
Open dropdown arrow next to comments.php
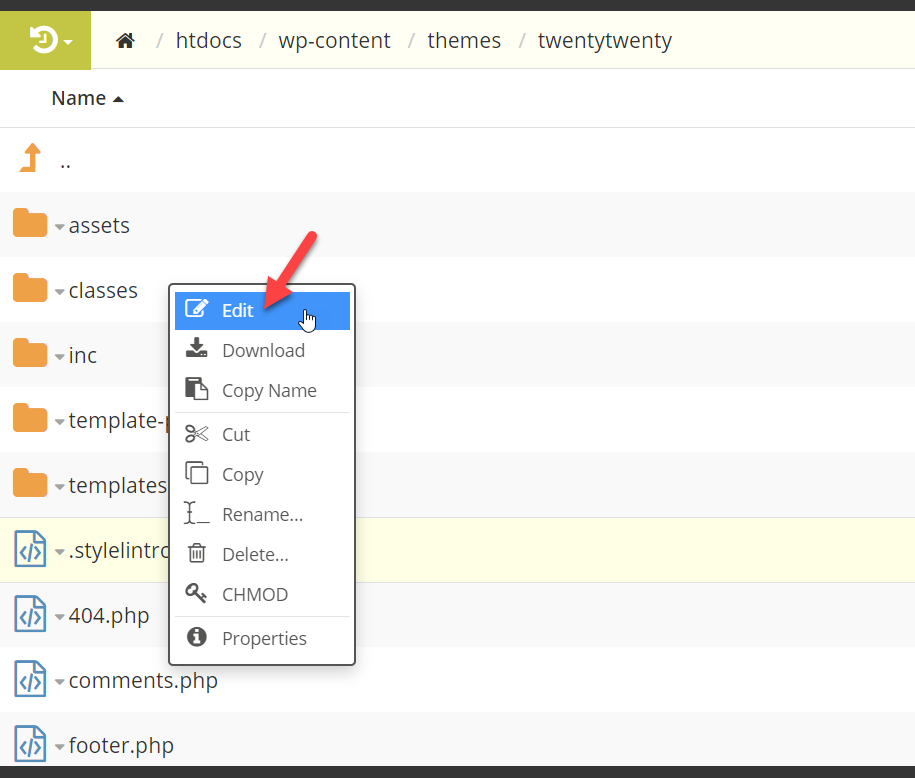click(60, 681)
